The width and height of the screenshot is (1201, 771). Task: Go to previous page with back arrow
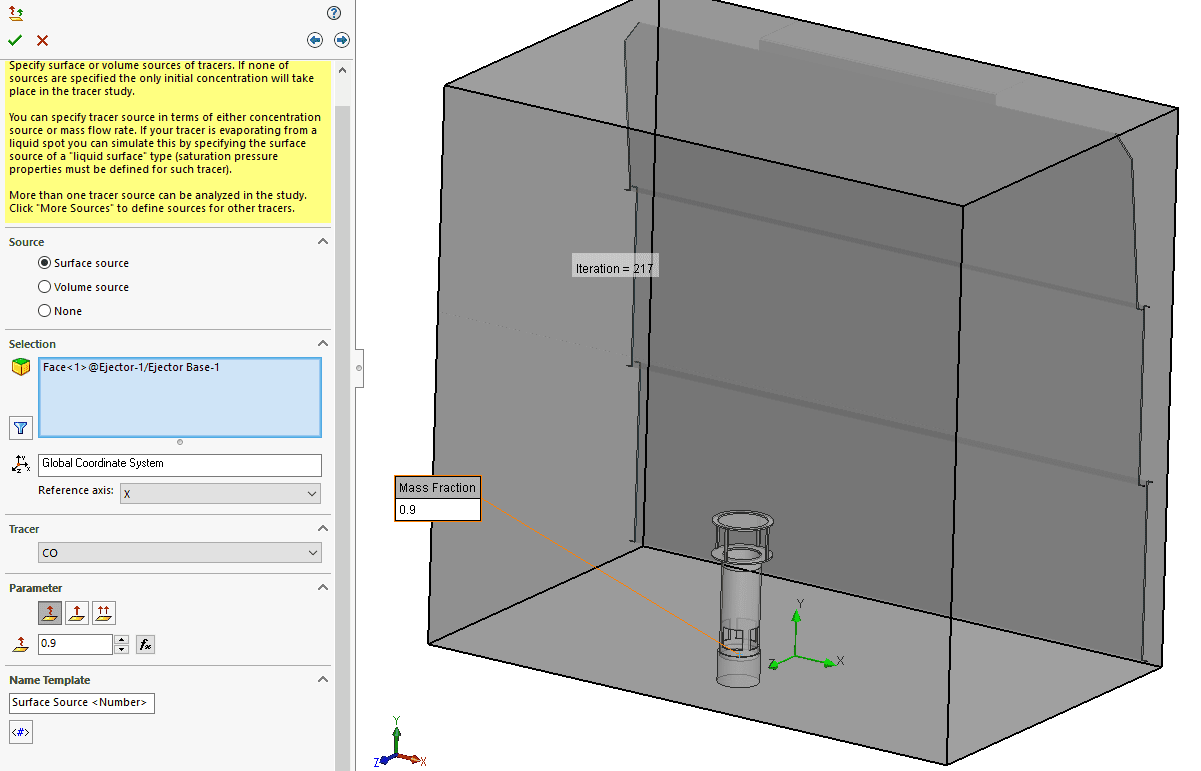coord(315,40)
